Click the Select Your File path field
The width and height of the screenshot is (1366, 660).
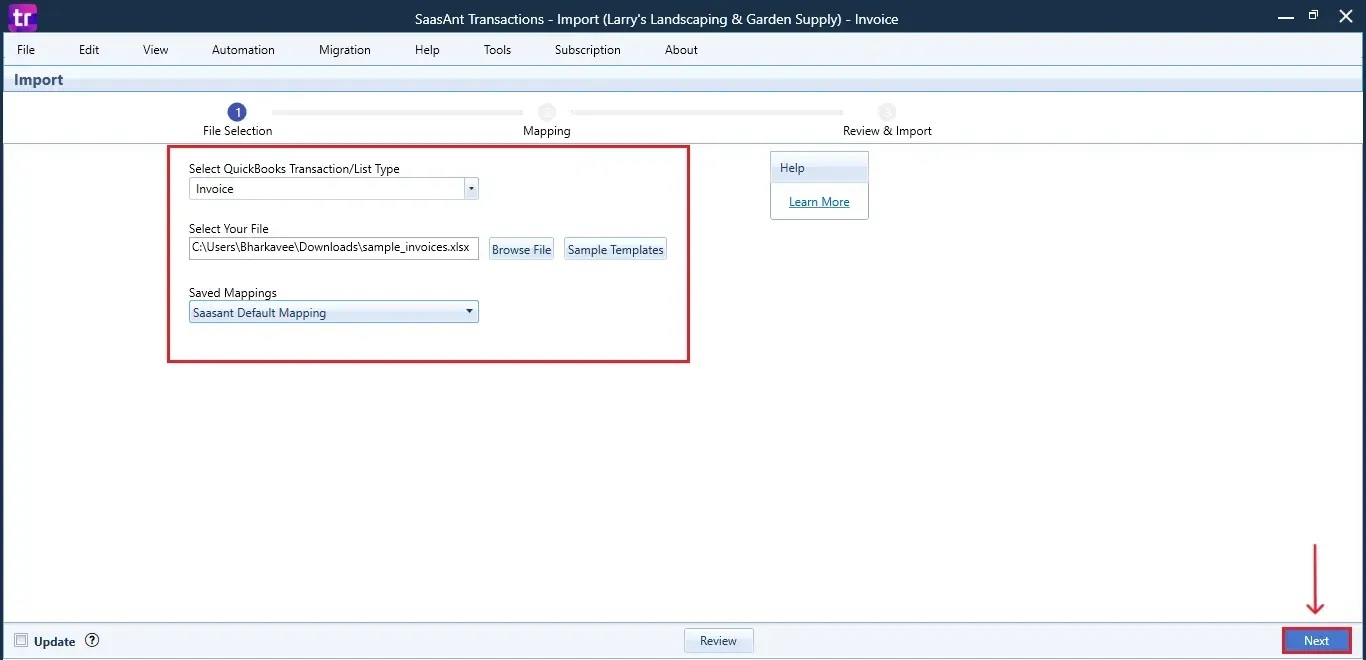pyautogui.click(x=334, y=248)
